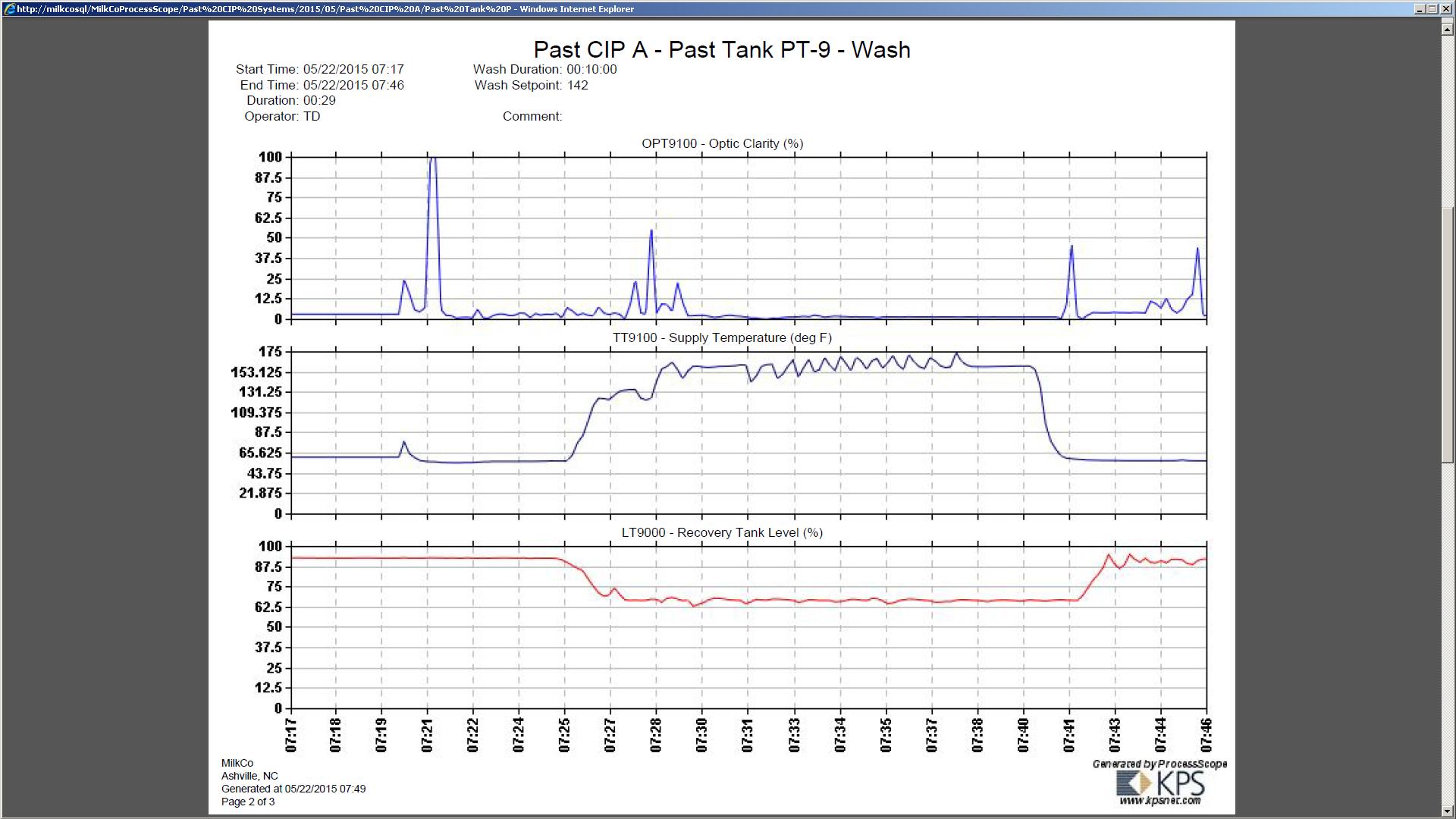
Task: Click the LT9000 - Recovery Tank Level (%) chart title
Action: point(723,532)
